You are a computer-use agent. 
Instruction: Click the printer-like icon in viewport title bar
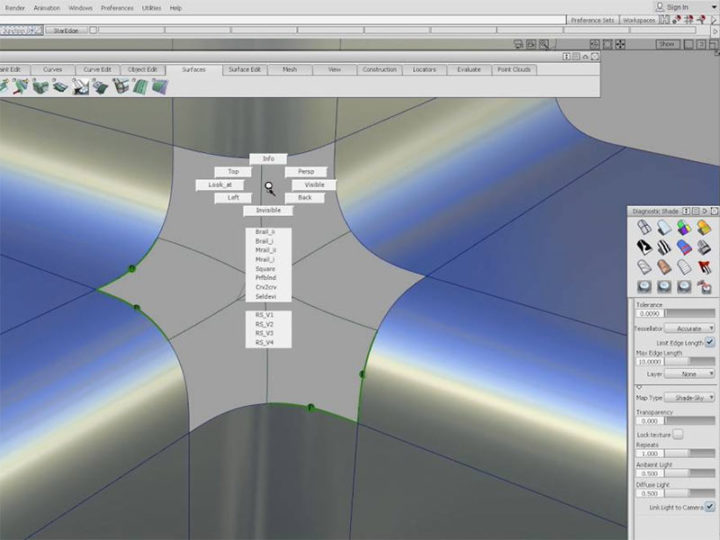(518, 44)
